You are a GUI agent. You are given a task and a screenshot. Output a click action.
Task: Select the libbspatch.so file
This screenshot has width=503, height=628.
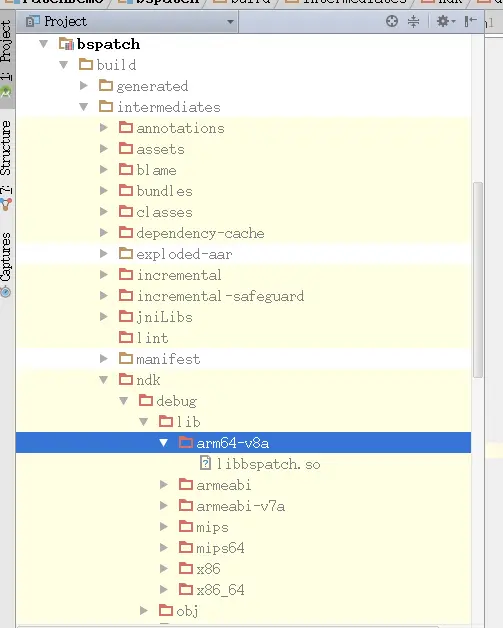(x=268, y=464)
